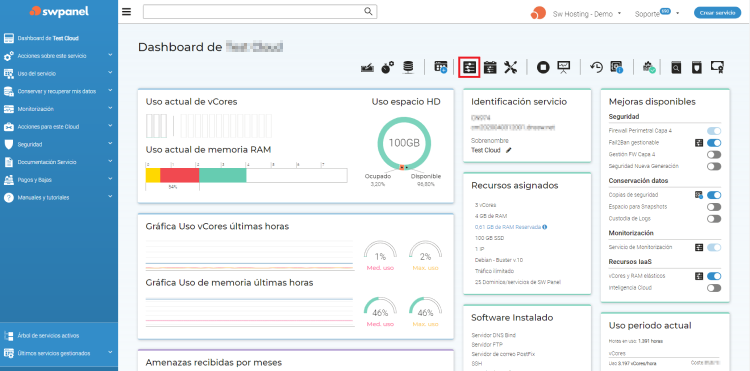
Task: Enable Espacio para Snapshots switch
Action: click(x=714, y=207)
